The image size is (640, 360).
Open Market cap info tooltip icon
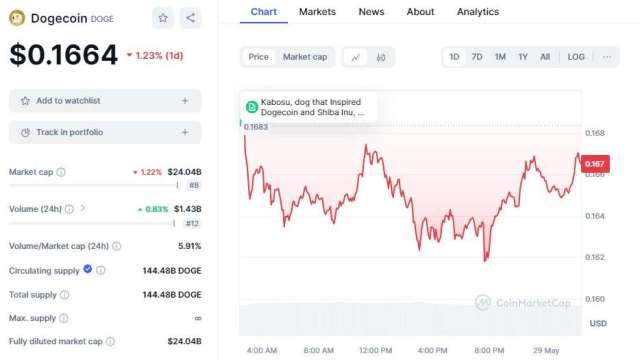point(61,172)
